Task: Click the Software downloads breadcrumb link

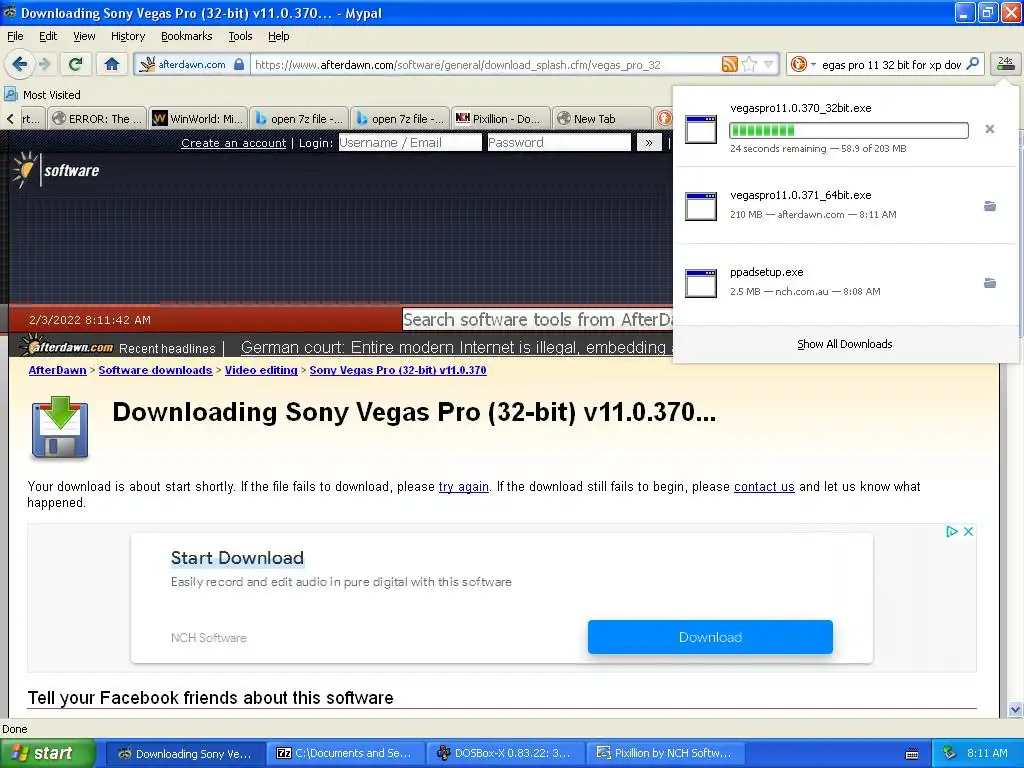Action: (x=155, y=370)
